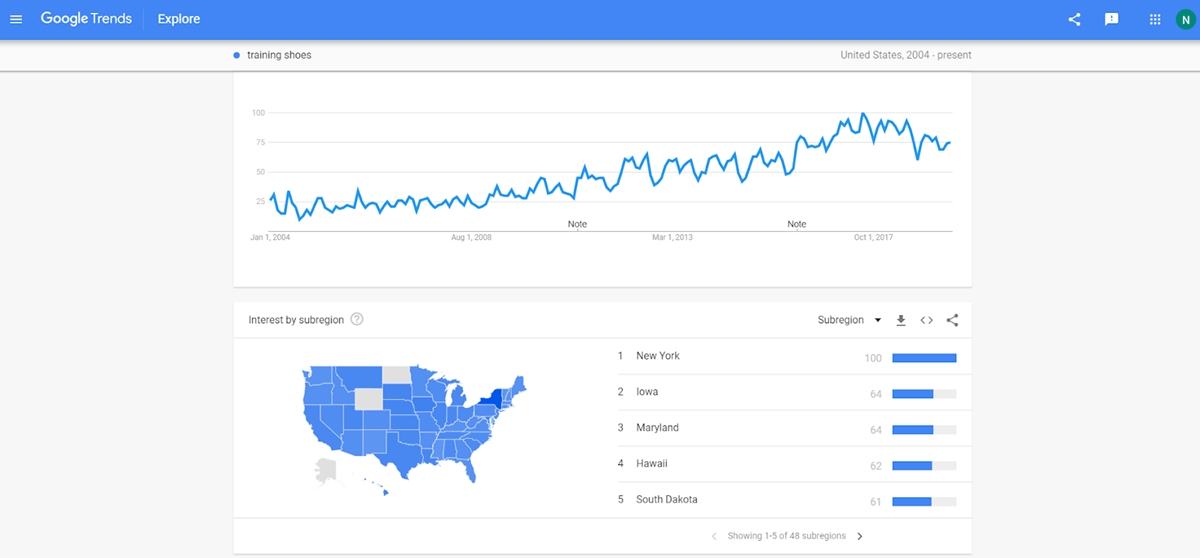Download subregion data as CSV
The image size is (1200, 558).
(900, 320)
